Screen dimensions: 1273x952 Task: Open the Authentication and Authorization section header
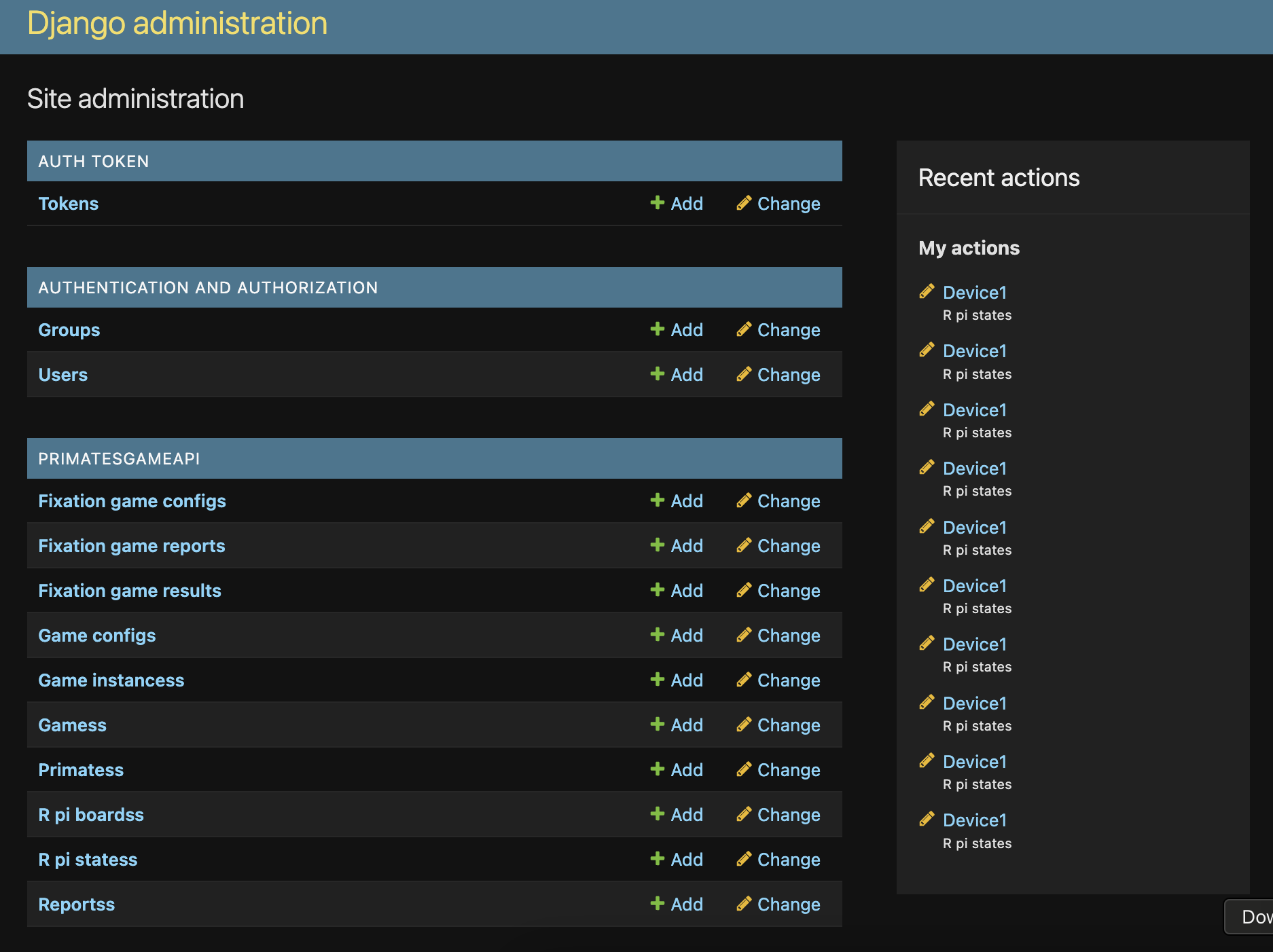(208, 288)
